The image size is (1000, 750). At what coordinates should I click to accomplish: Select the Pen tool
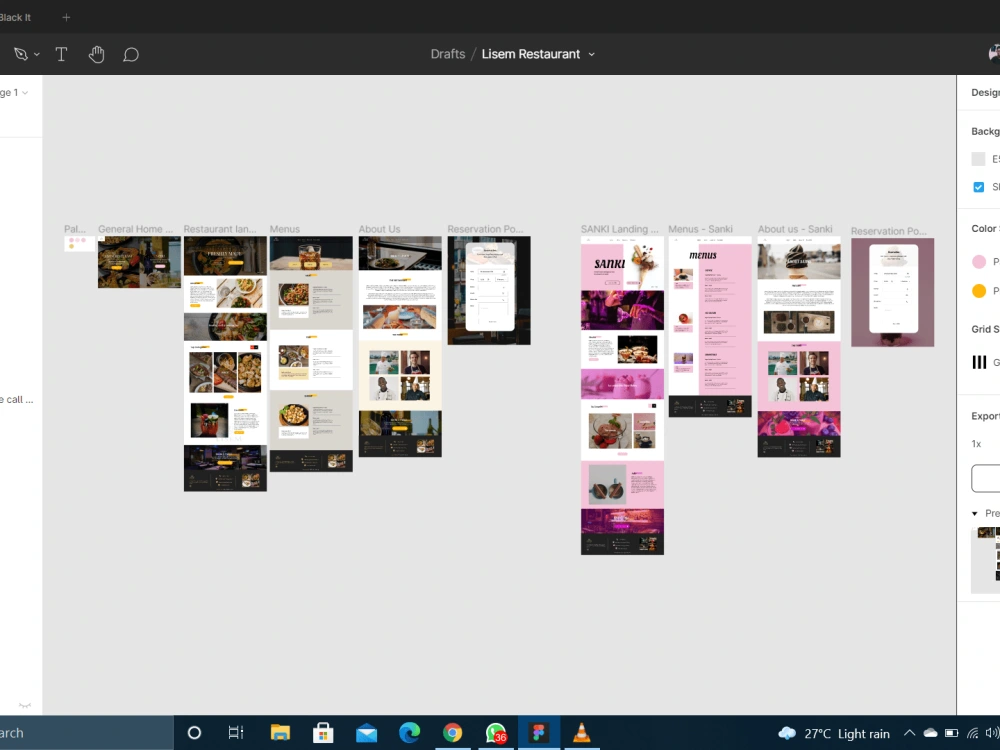[20, 54]
